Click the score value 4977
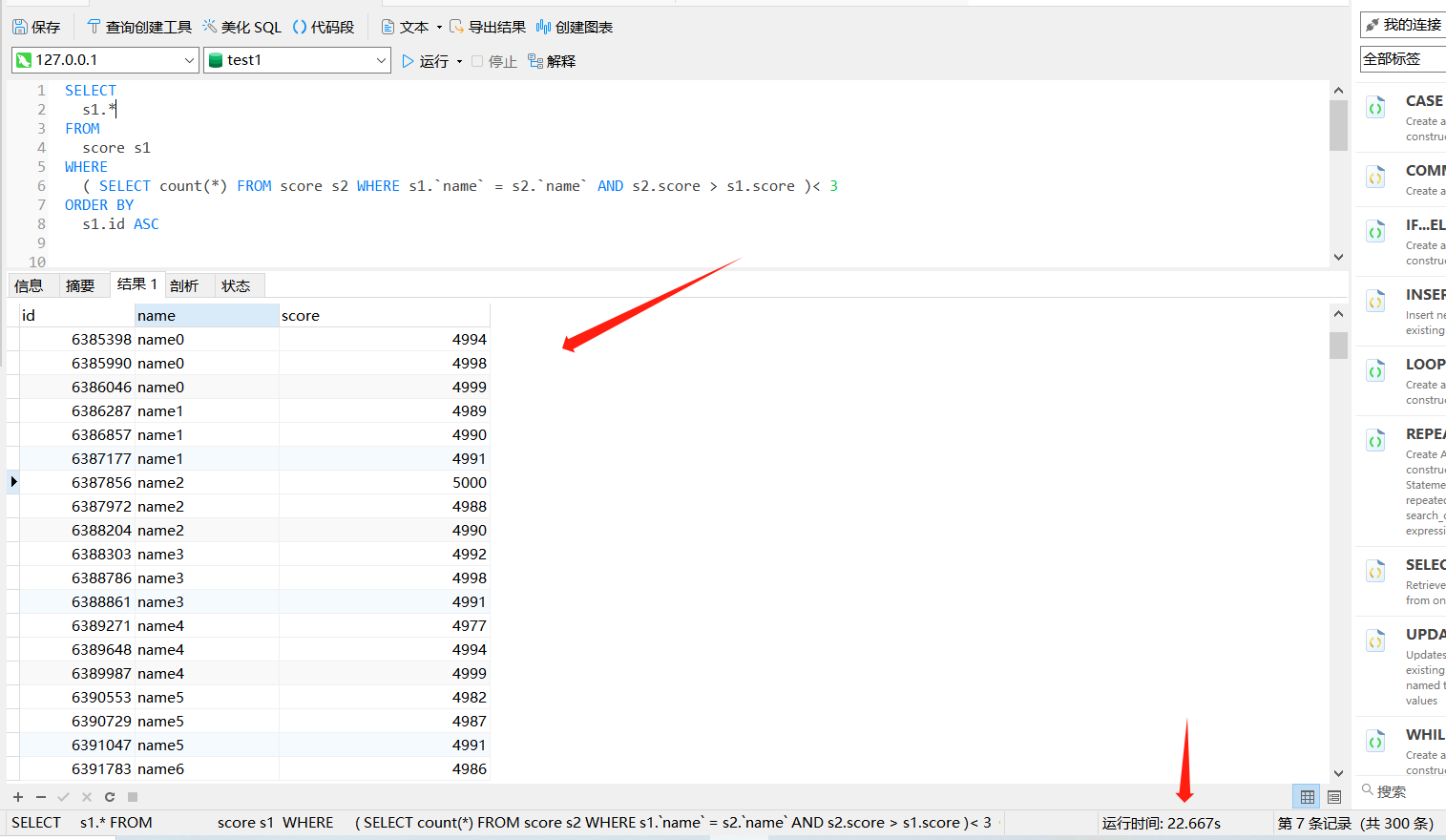The height and width of the screenshot is (840, 1446). coord(384,625)
